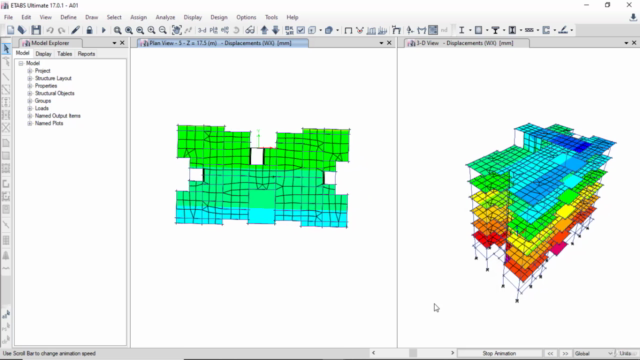
Task: Select the 3-d view toolbar icon
Action: (202, 30)
